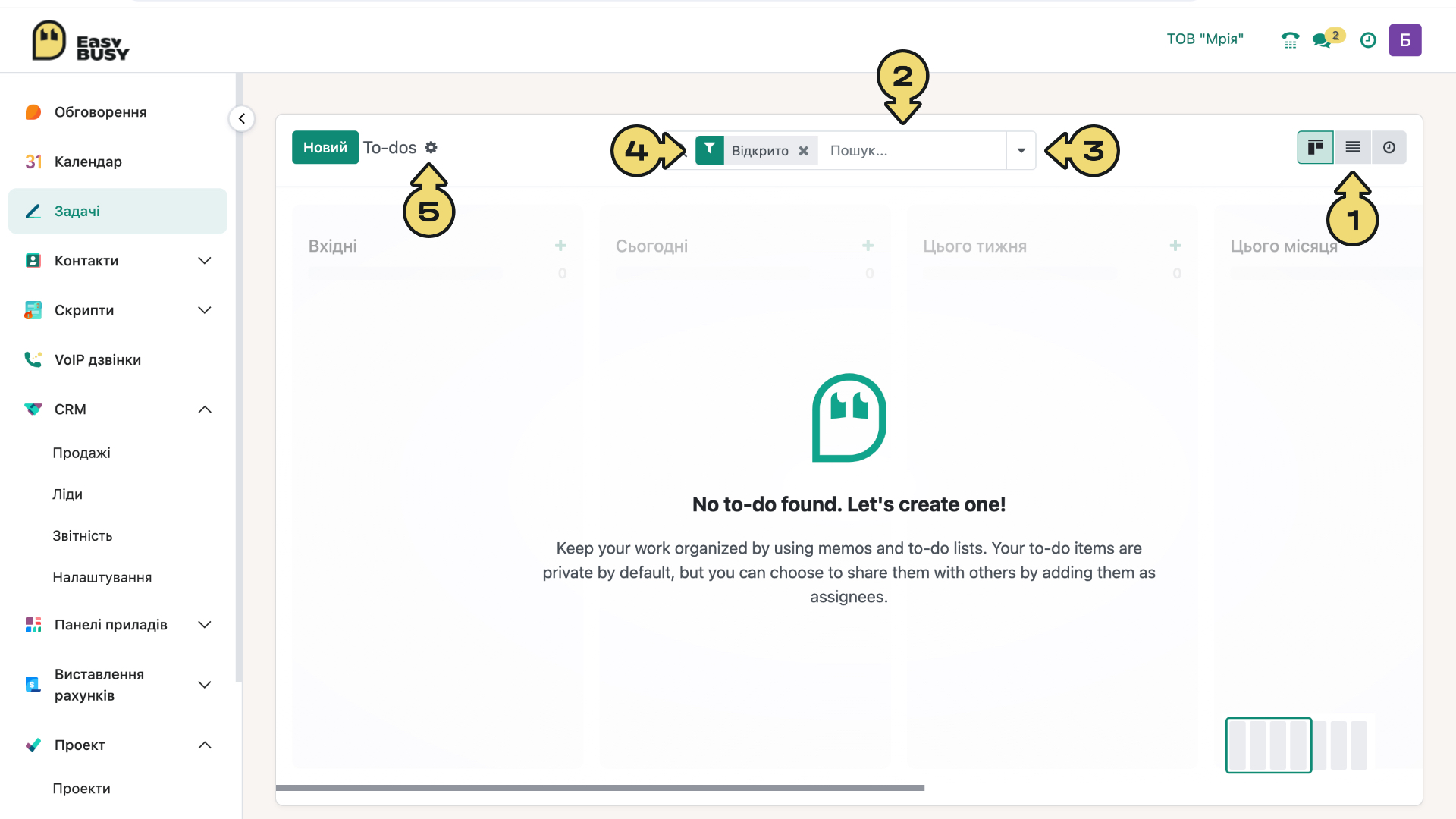Click the Виставлення рахунків icon
Image resolution: width=1456 pixels, height=819 pixels.
[33, 685]
